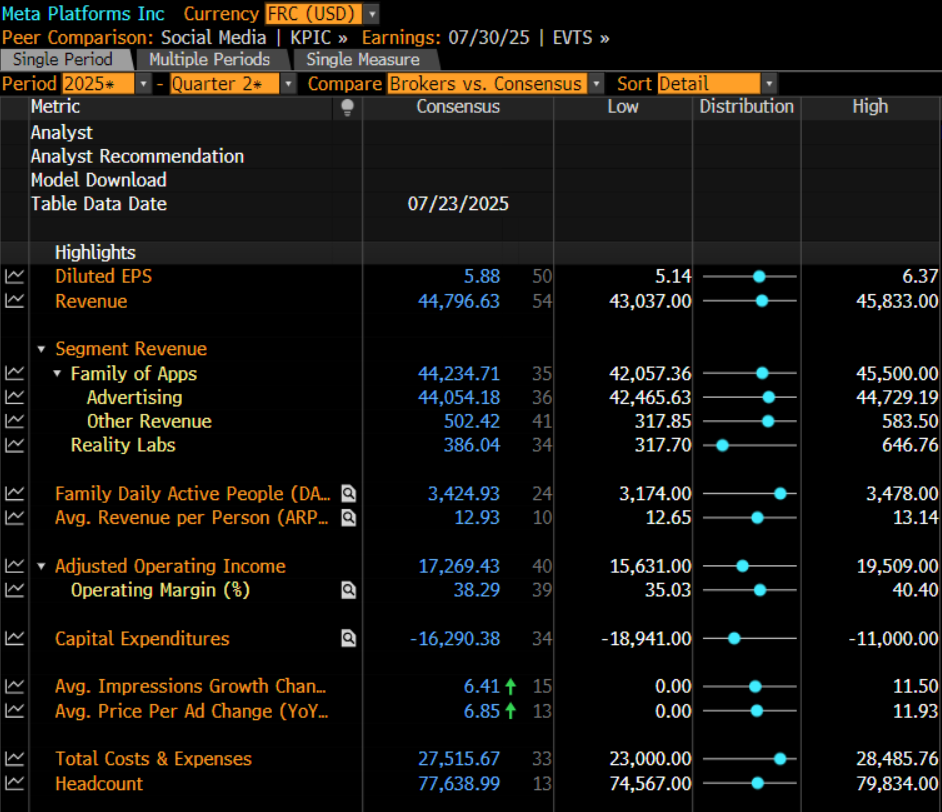Open chart icon for Avg. Price Per Ad
Image resolution: width=942 pixels, height=812 pixels.
click(14, 711)
